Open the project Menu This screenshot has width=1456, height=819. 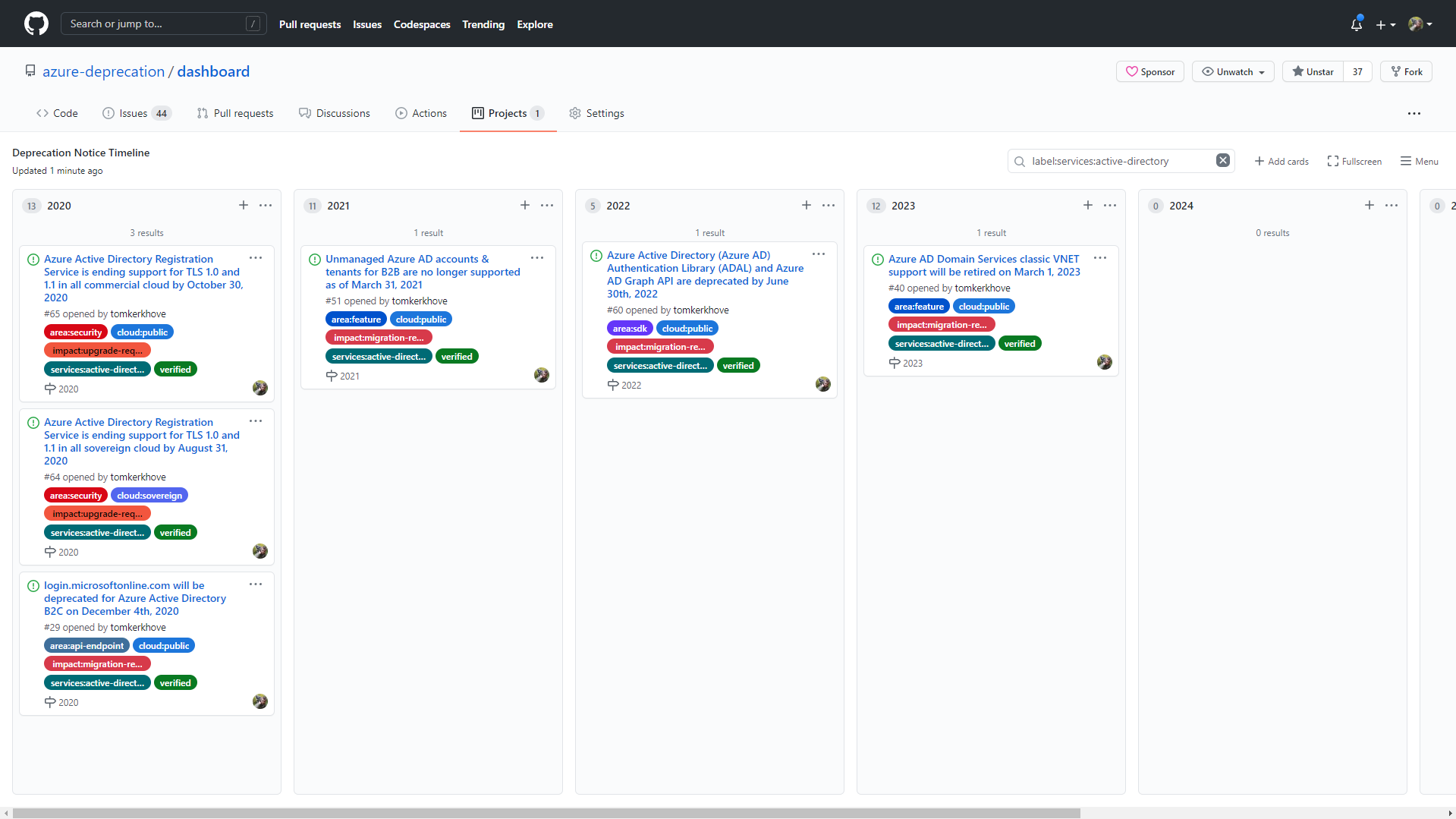[1420, 161]
